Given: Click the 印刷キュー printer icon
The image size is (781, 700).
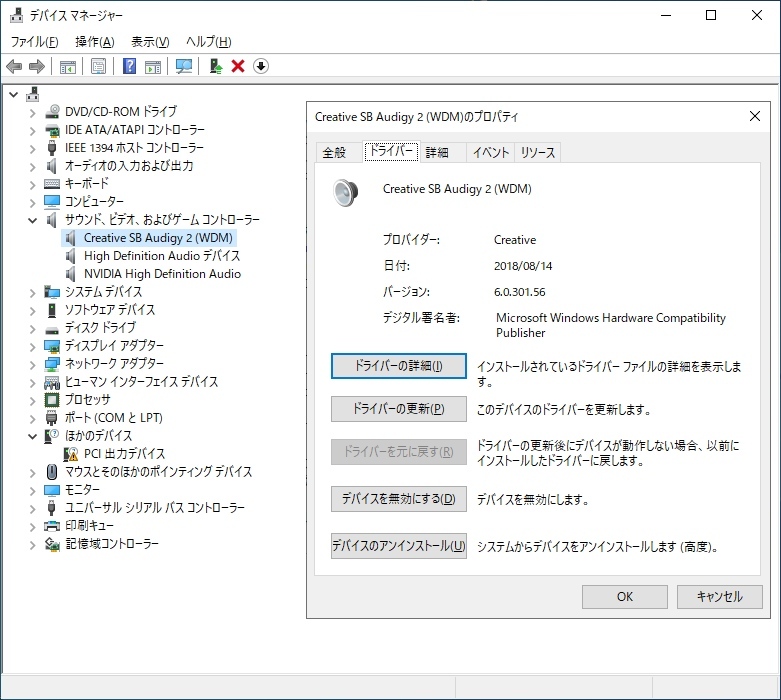Looking at the screenshot, I should click(52, 526).
